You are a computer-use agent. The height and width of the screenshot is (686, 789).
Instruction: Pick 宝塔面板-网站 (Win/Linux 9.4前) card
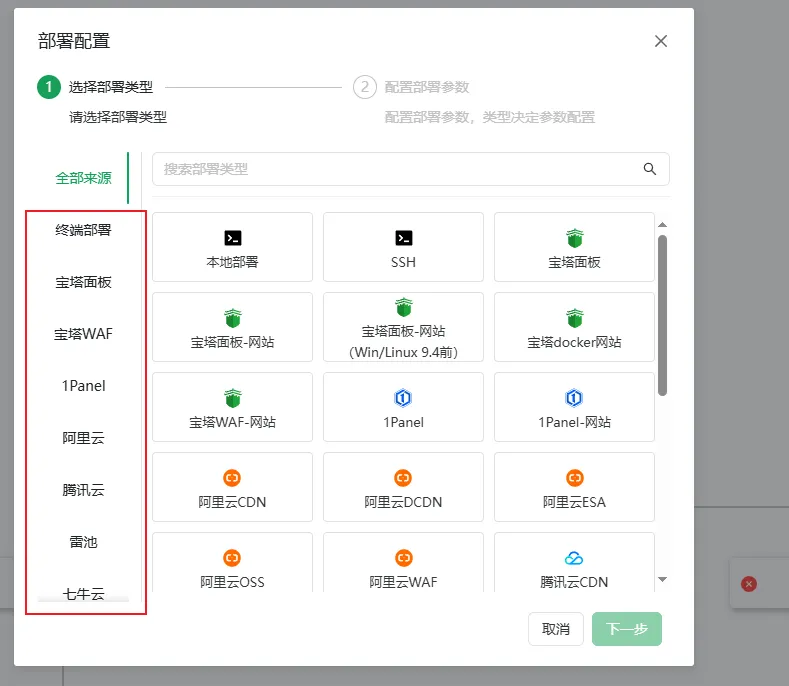[403, 327]
